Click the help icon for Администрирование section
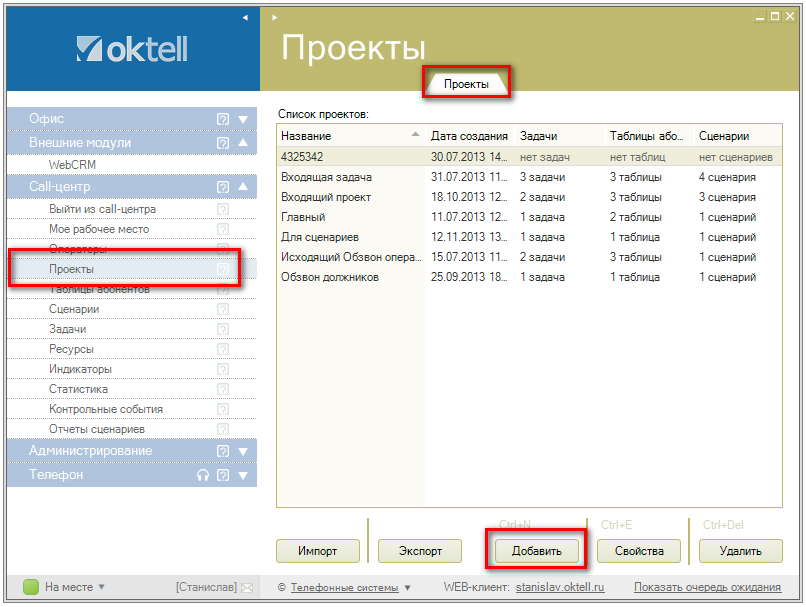The height and width of the screenshot is (607, 806). [223, 451]
